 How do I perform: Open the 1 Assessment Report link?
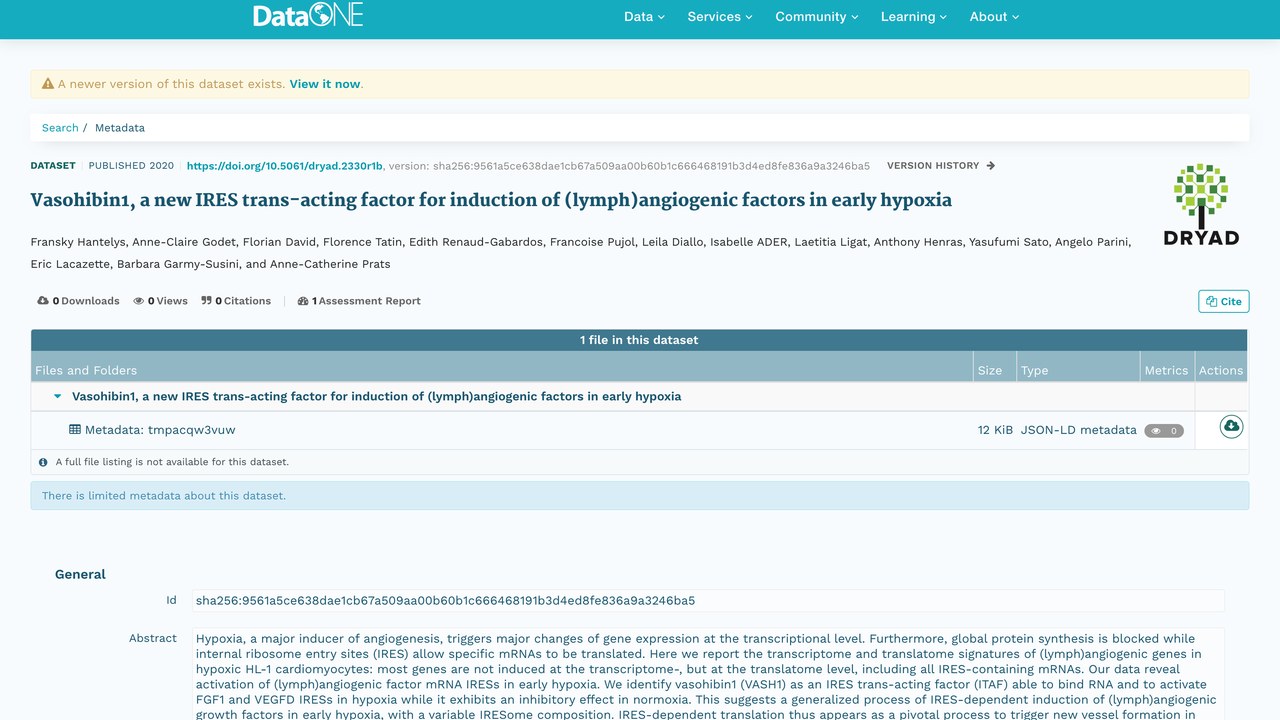tap(359, 301)
